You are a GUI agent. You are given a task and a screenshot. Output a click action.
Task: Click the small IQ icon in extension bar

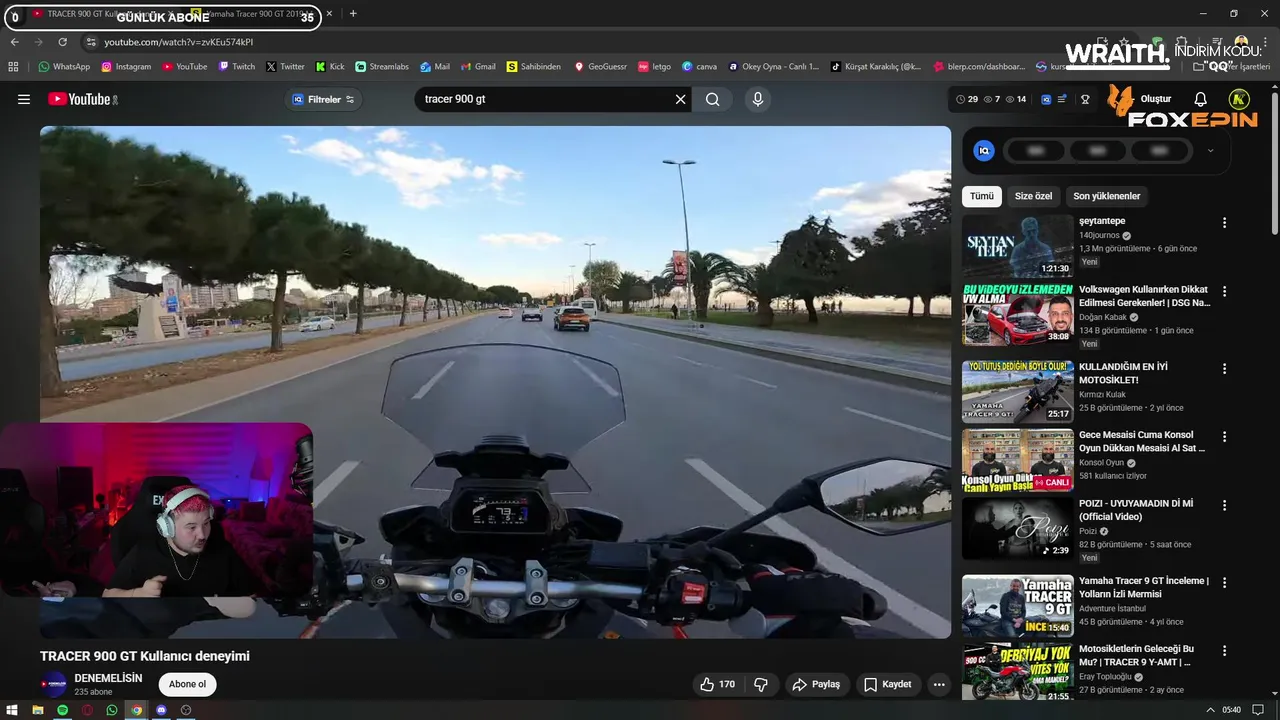coord(1046,99)
